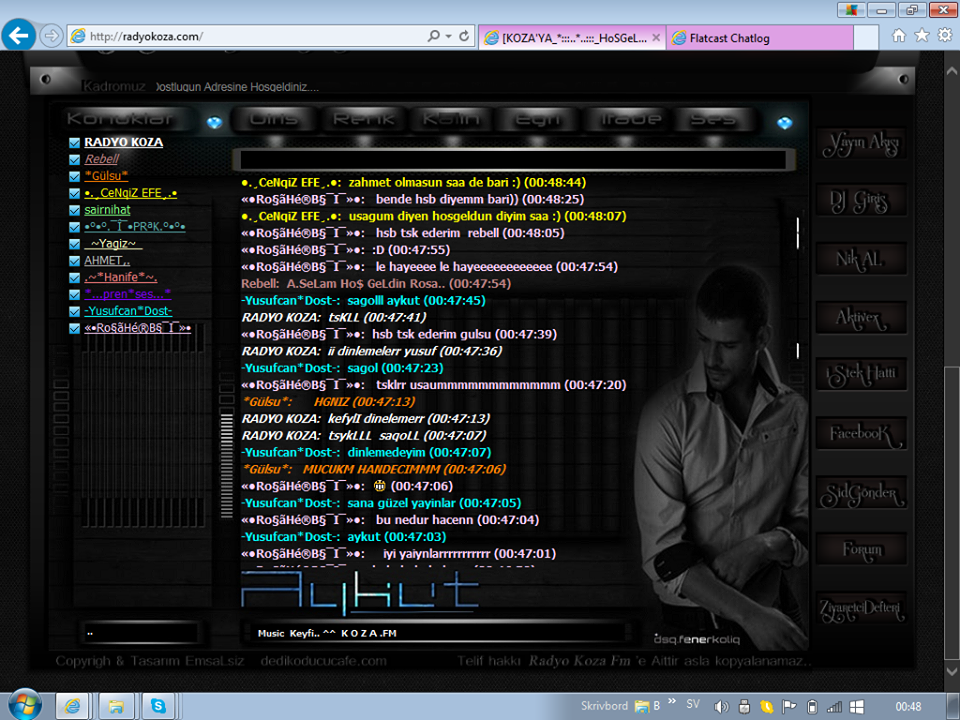
Task: Toggle the ~Yagiz~ checkbox
Action: point(75,244)
